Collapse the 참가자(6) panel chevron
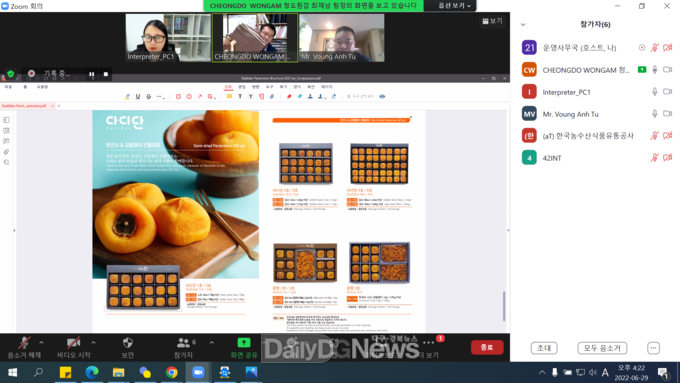Viewport: 680px width, 383px height. click(x=523, y=24)
